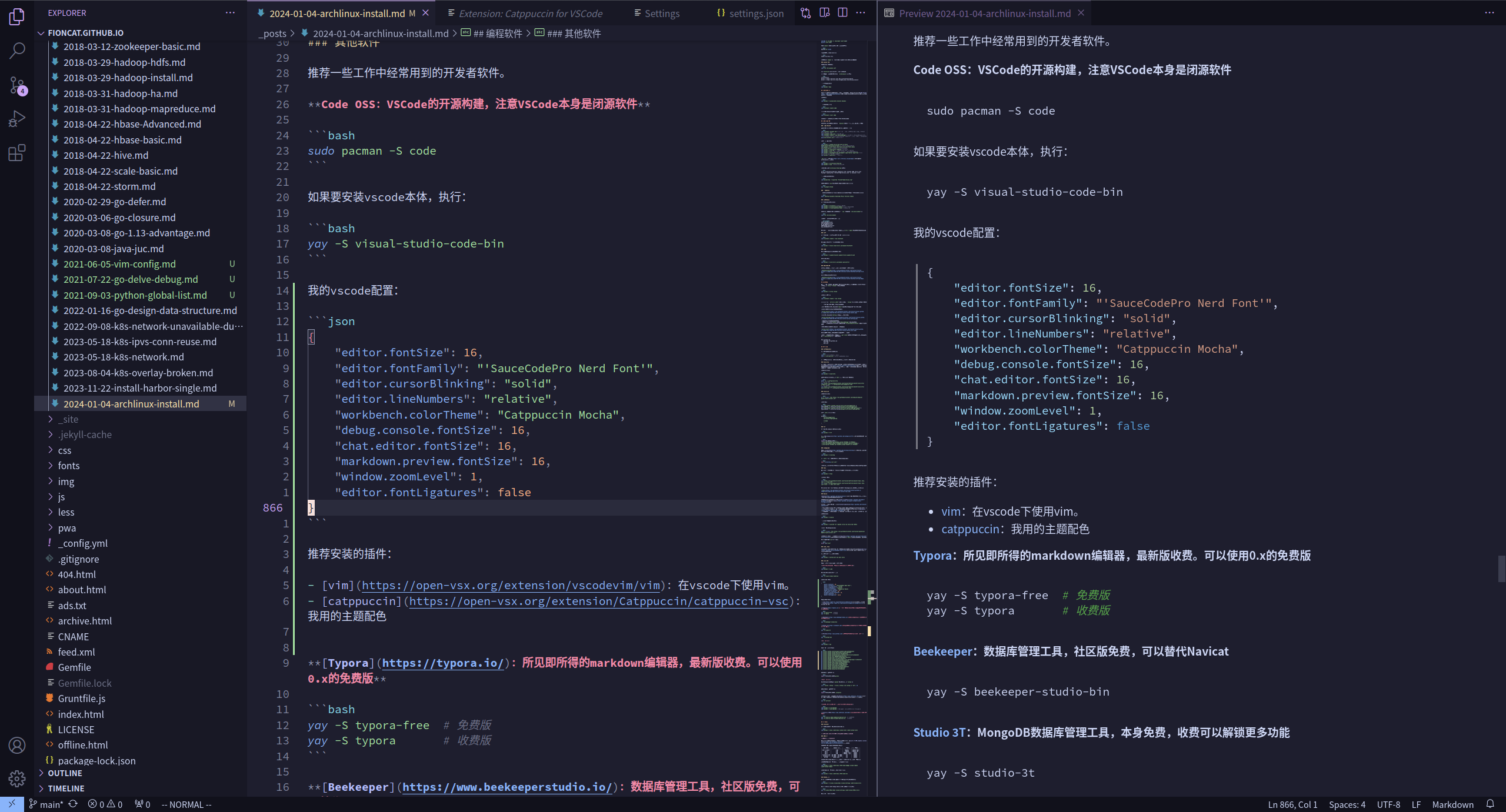Open the Manage gear menu
Screen dimensions: 1506x812
click(17, 778)
